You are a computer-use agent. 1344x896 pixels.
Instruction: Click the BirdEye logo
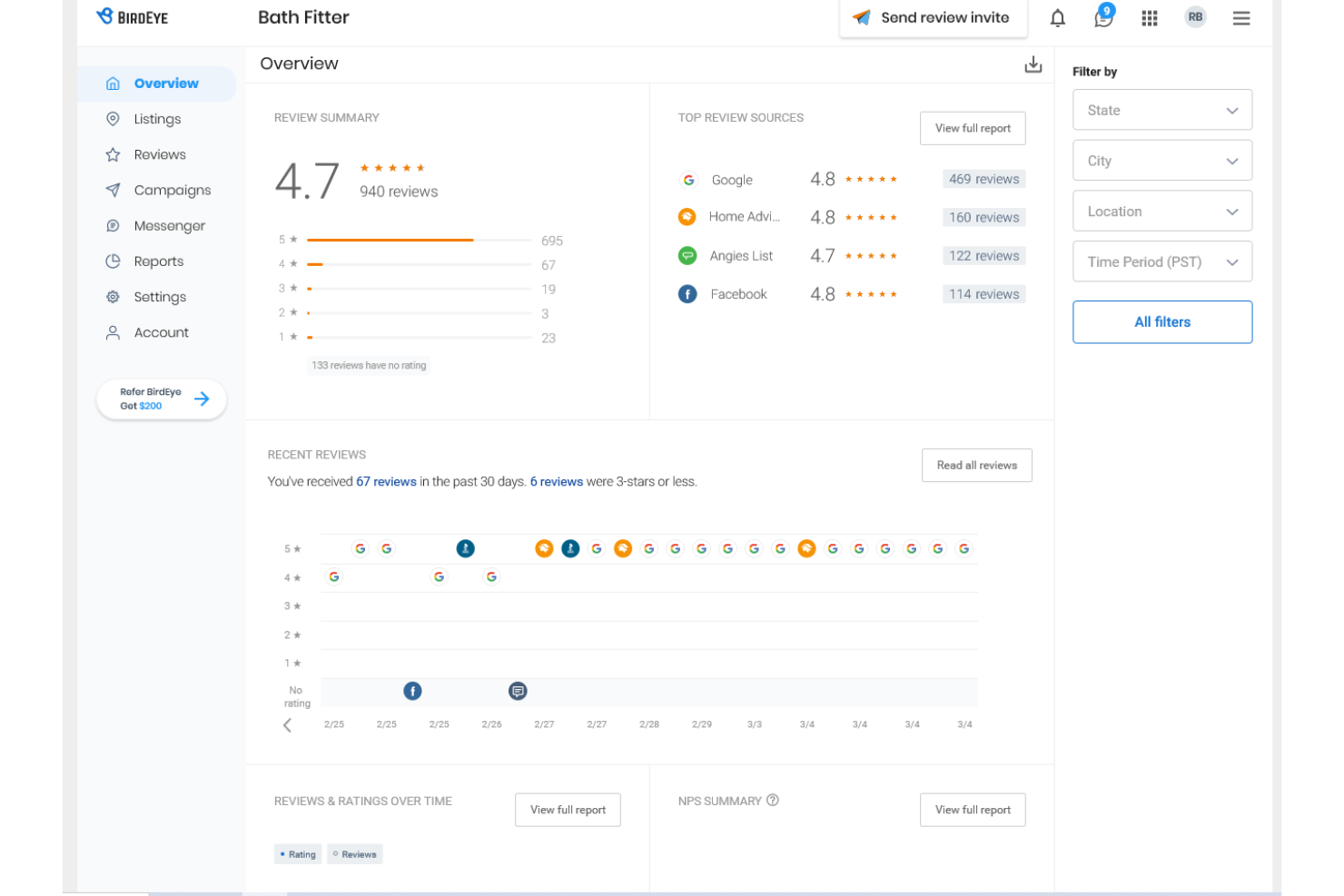coord(133,17)
